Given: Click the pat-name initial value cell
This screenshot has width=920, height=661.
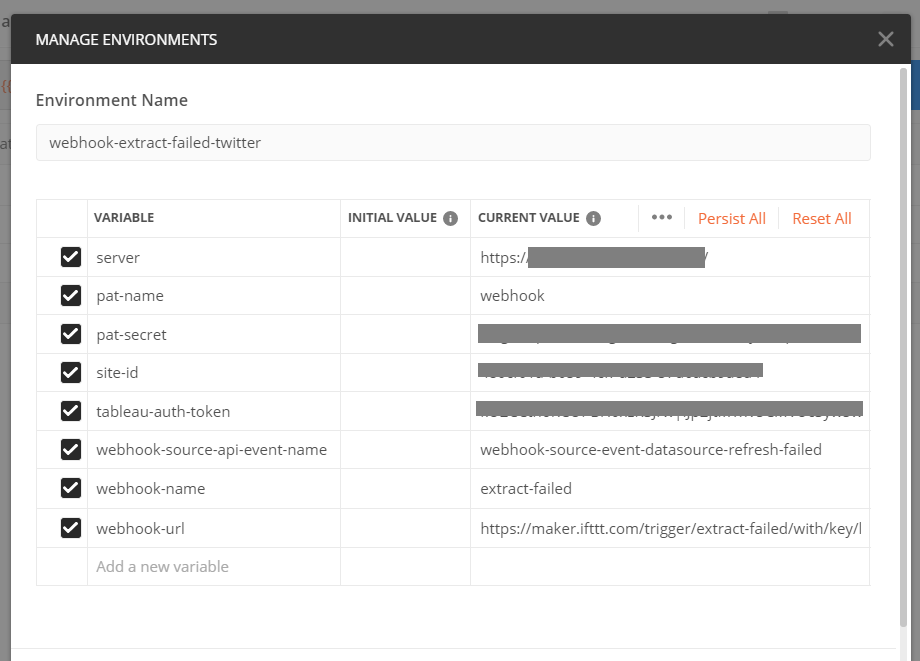Looking at the screenshot, I should point(405,296).
